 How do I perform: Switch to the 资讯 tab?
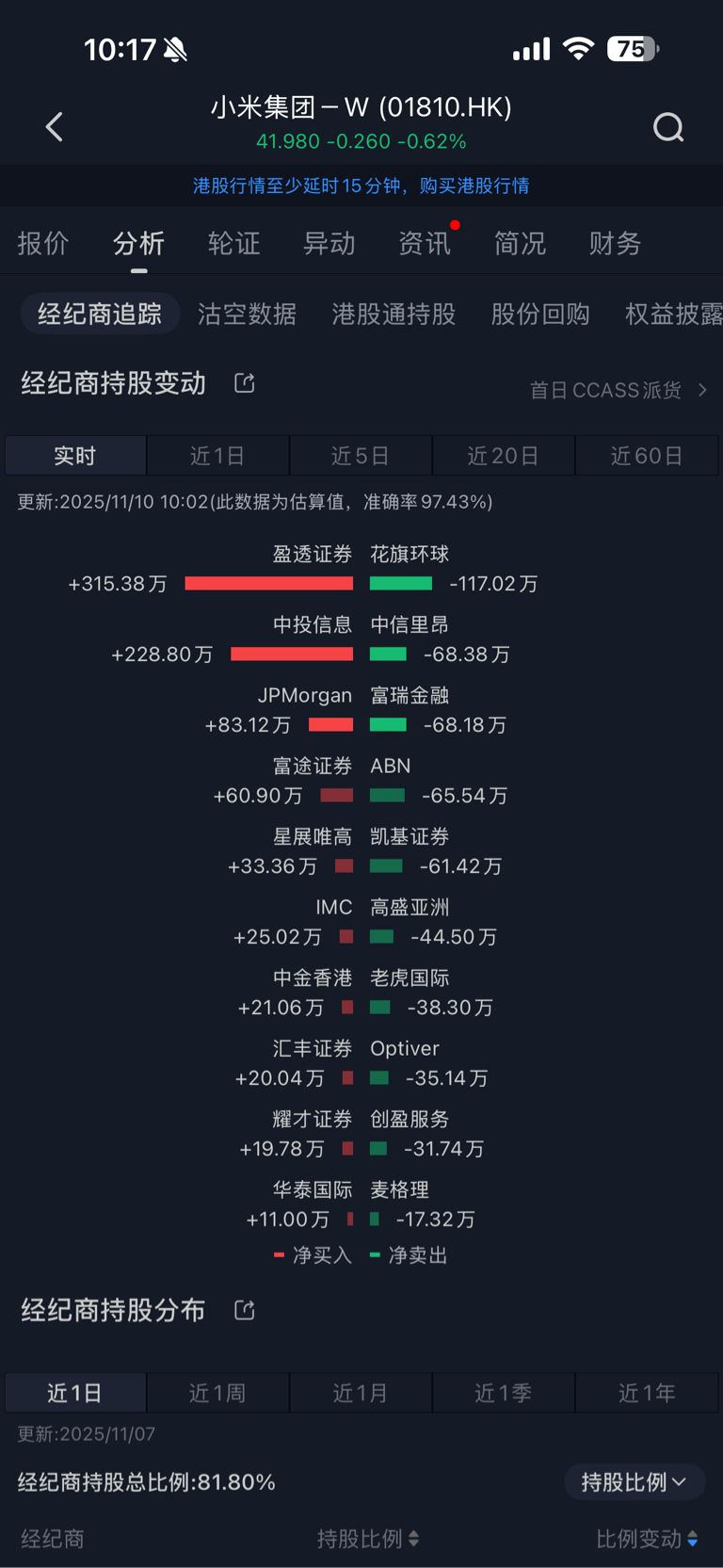tap(425, 244)
